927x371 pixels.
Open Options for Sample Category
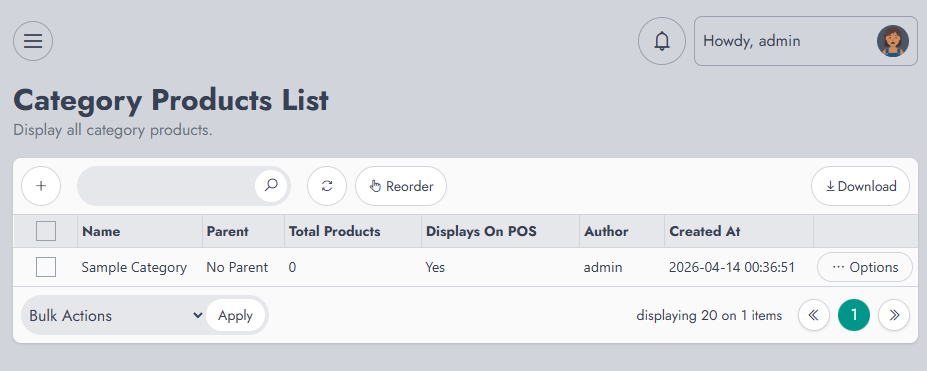[865, 267]
